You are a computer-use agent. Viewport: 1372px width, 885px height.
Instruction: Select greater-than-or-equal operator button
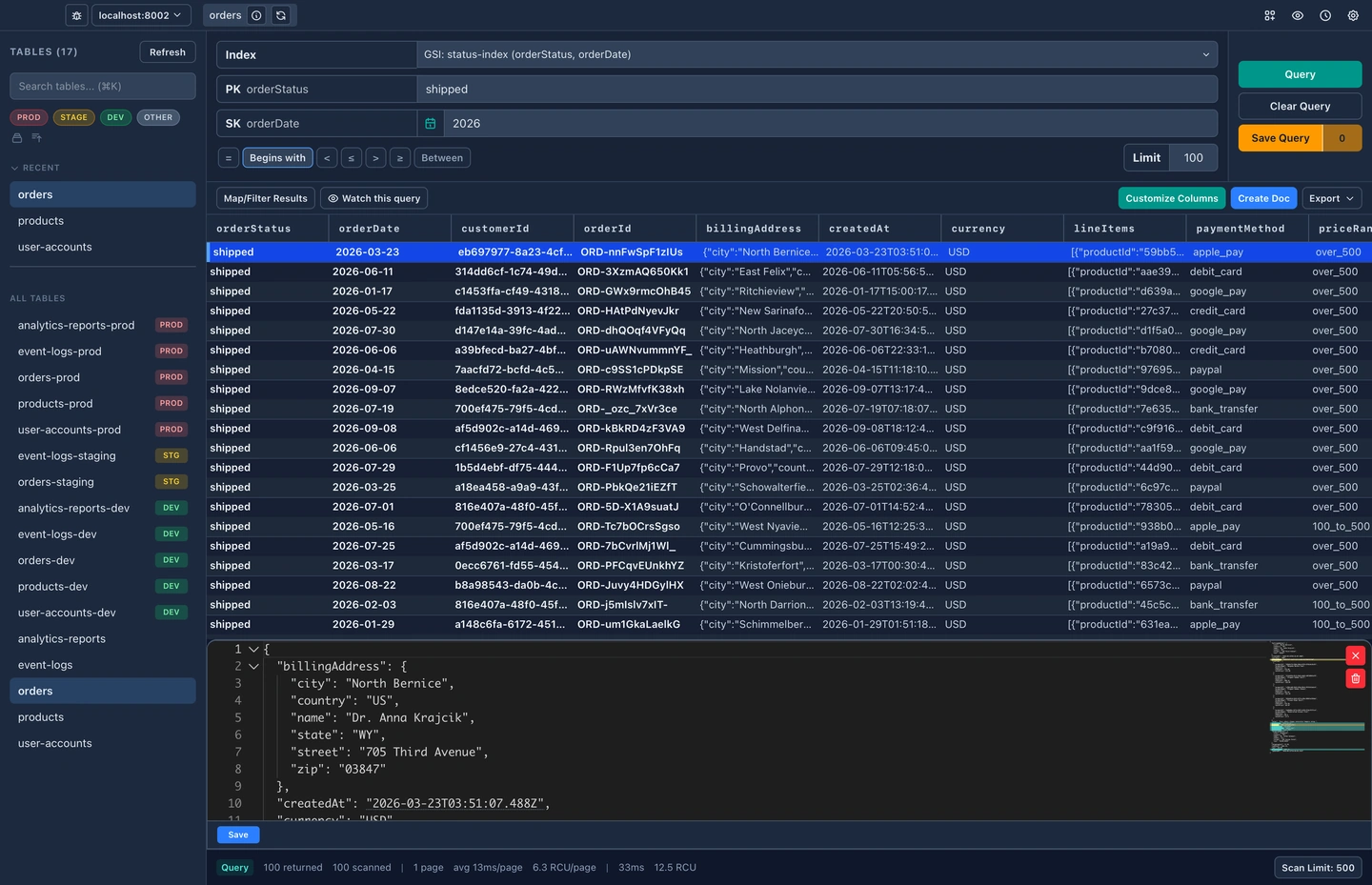click(x=399, y=158)
